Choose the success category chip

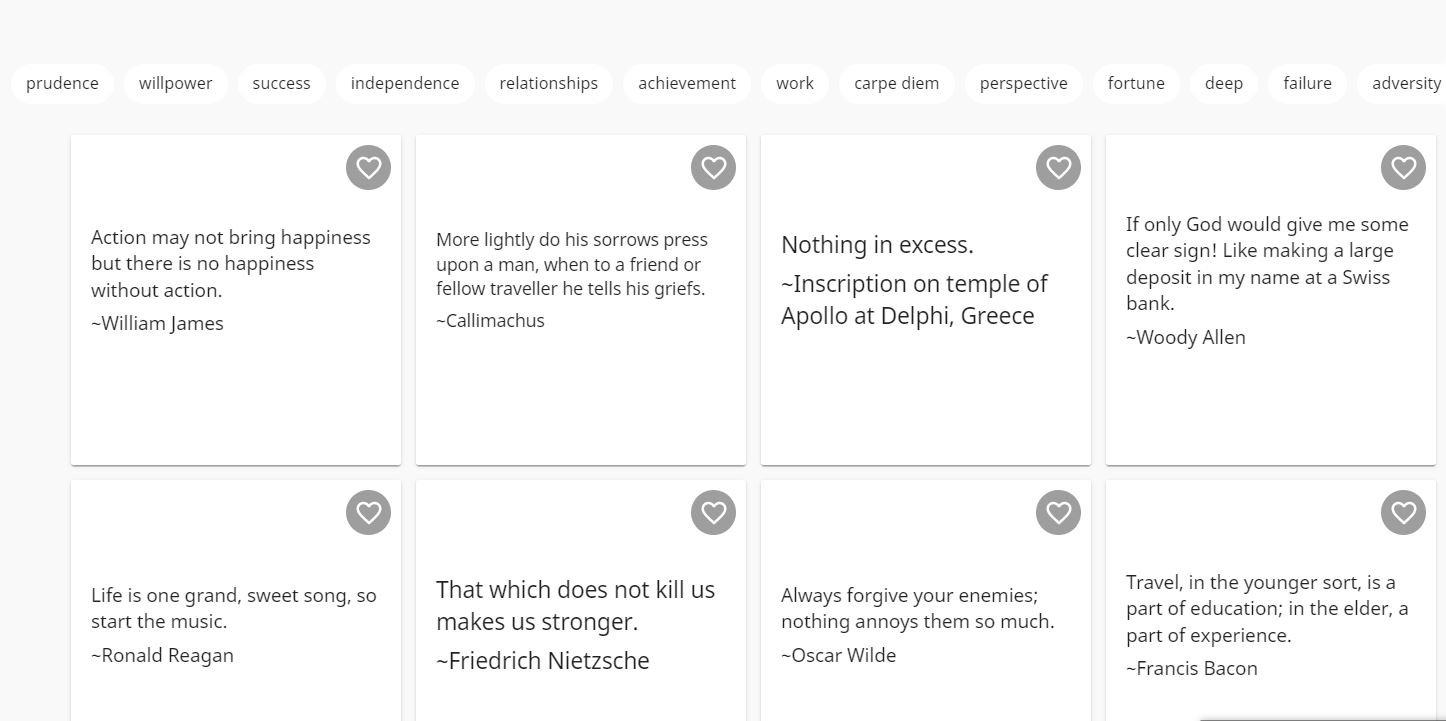click(x=281, y=83)
